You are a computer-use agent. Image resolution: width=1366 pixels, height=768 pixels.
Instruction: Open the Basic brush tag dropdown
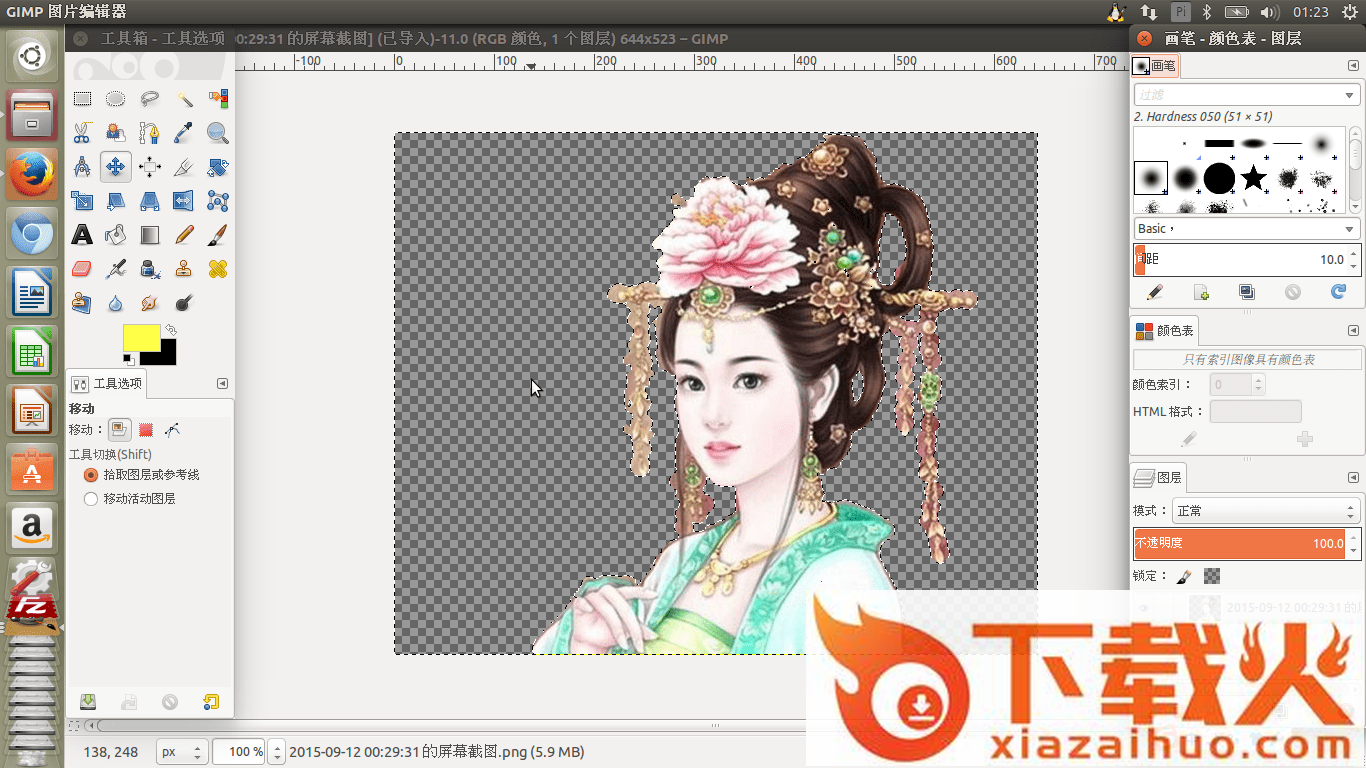coord(1246,229)
